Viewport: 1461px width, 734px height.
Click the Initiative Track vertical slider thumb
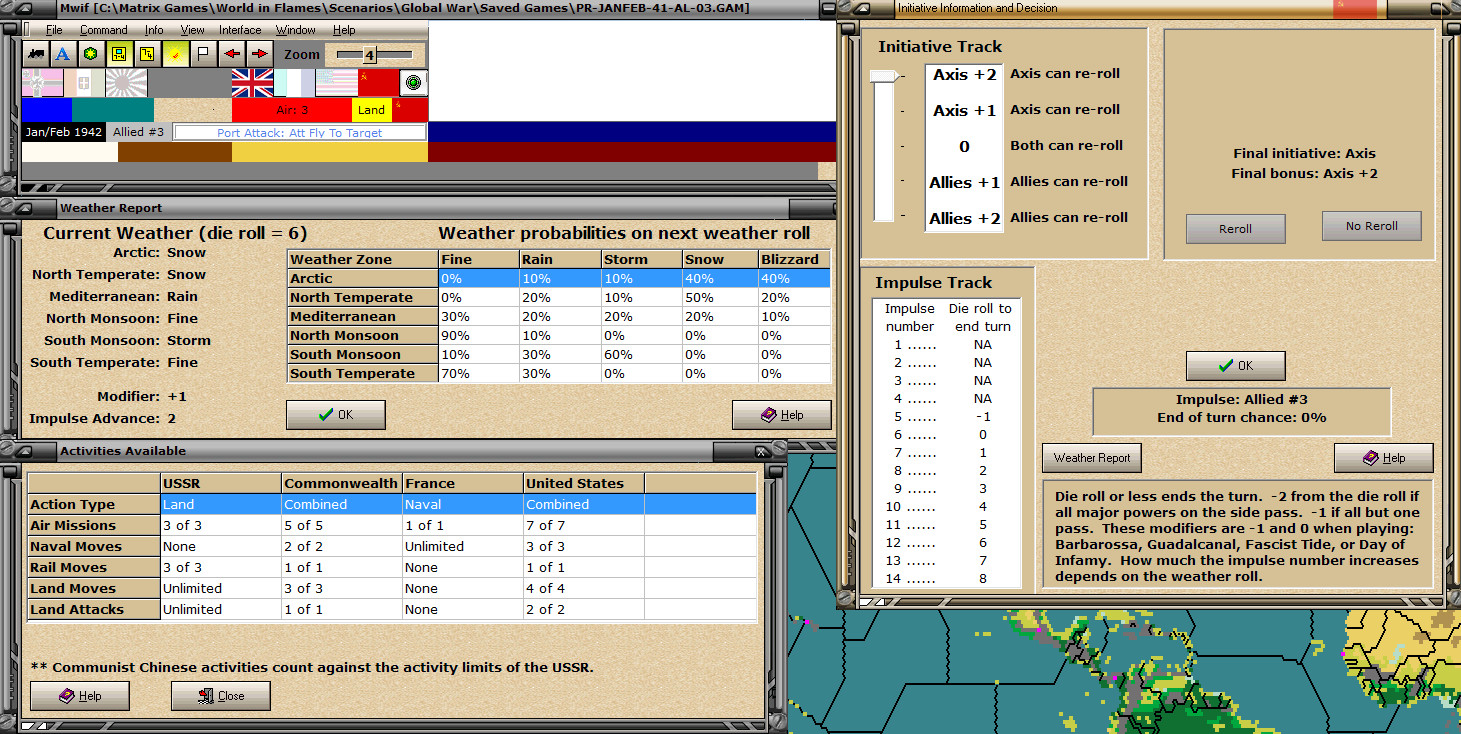tap(884, 76)
